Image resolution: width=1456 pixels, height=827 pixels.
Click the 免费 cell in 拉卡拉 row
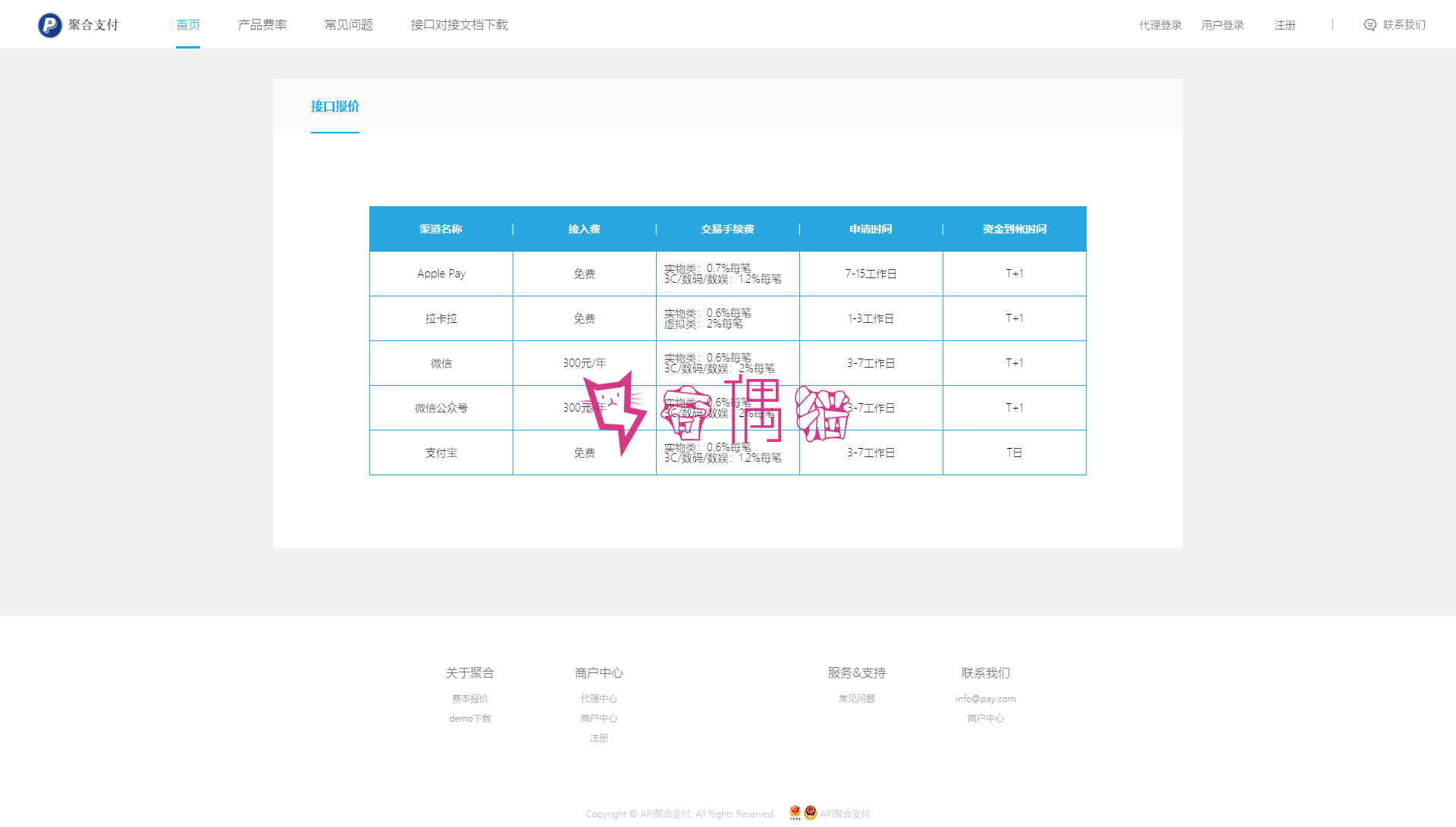[x=585, y=318]
